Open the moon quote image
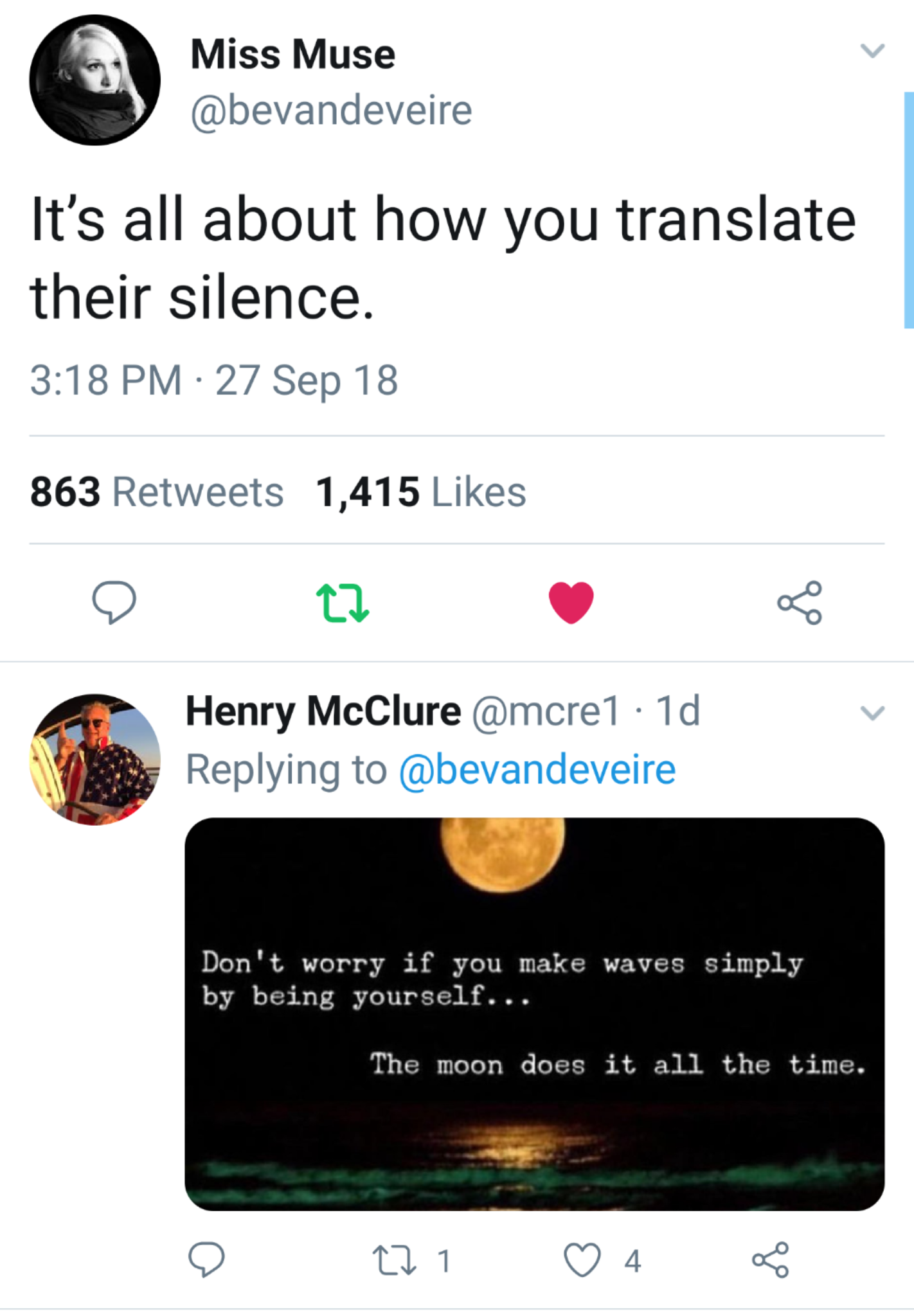Viewport: 914px width, 1316px height. tap(534, 1014)
